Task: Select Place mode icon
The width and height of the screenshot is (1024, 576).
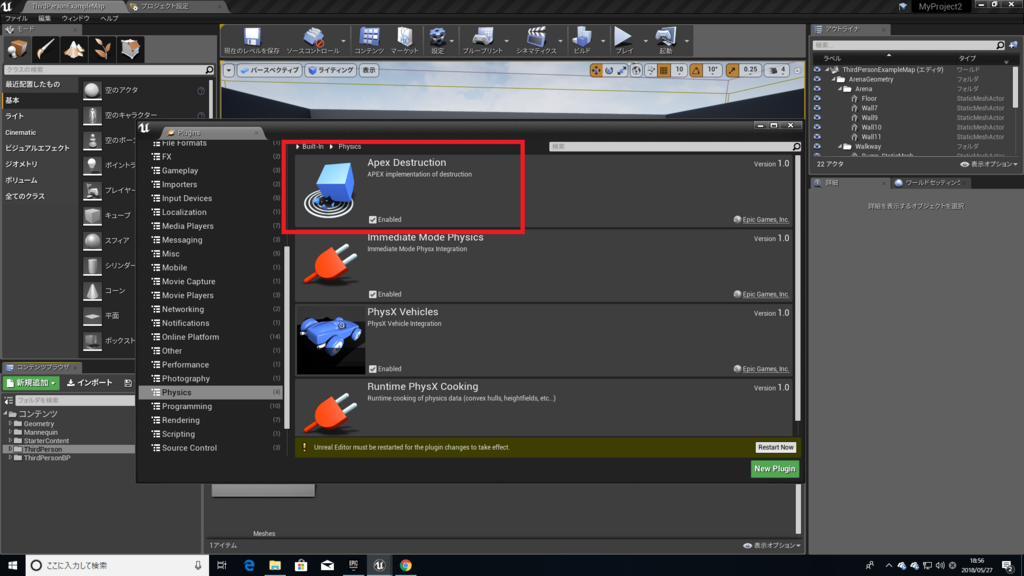Action: pos(17,49)
